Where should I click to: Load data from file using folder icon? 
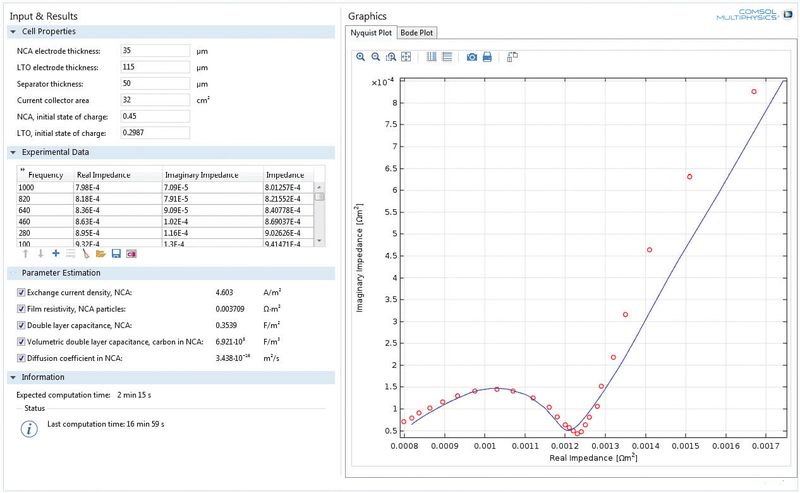coord(101,254)
